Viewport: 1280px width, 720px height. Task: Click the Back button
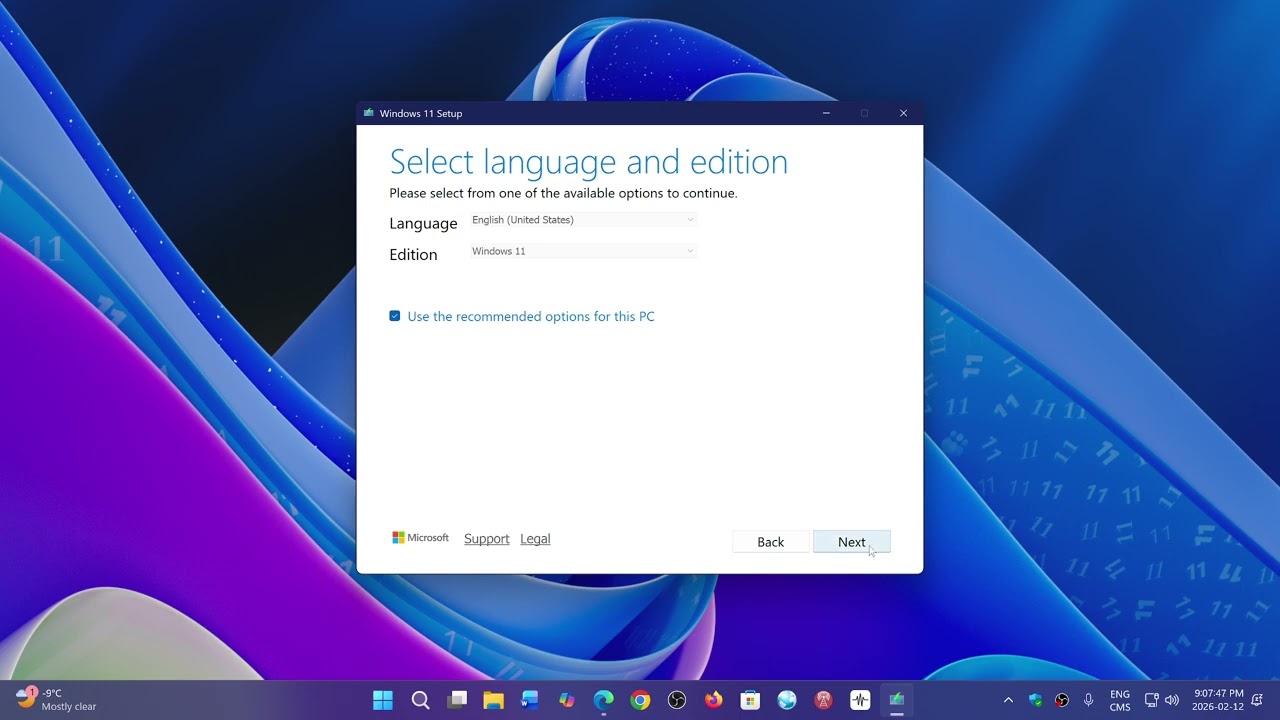coord(771,542)
